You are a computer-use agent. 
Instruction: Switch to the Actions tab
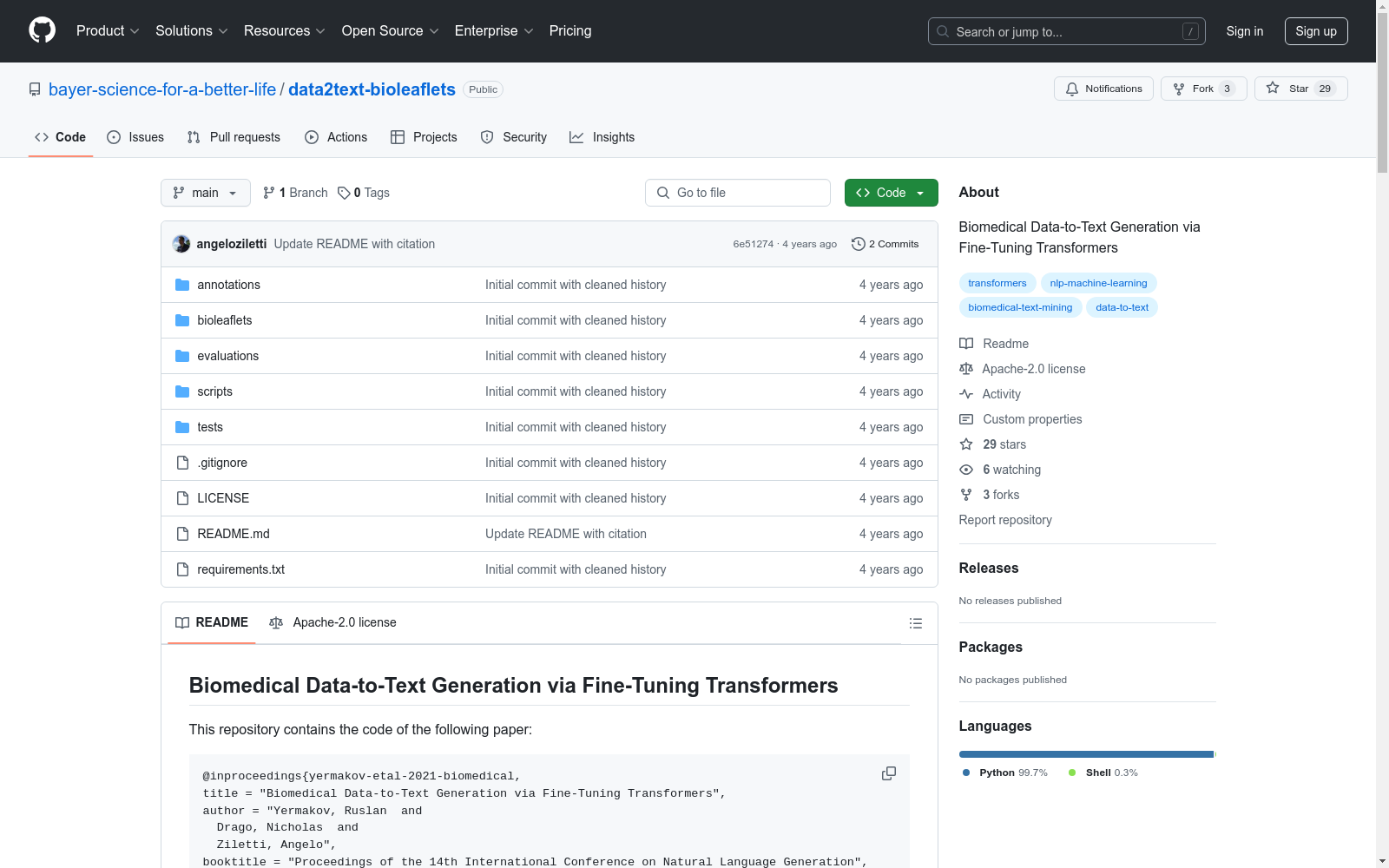(336, 137)
